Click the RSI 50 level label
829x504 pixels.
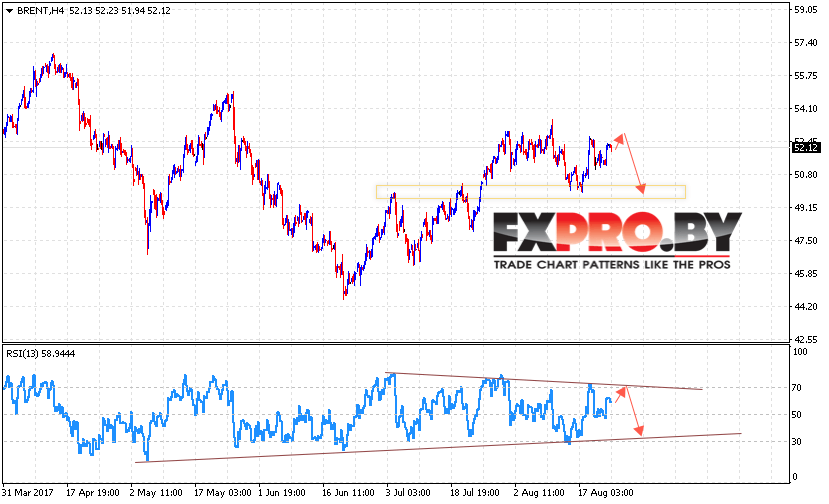[x=797, y=415]
